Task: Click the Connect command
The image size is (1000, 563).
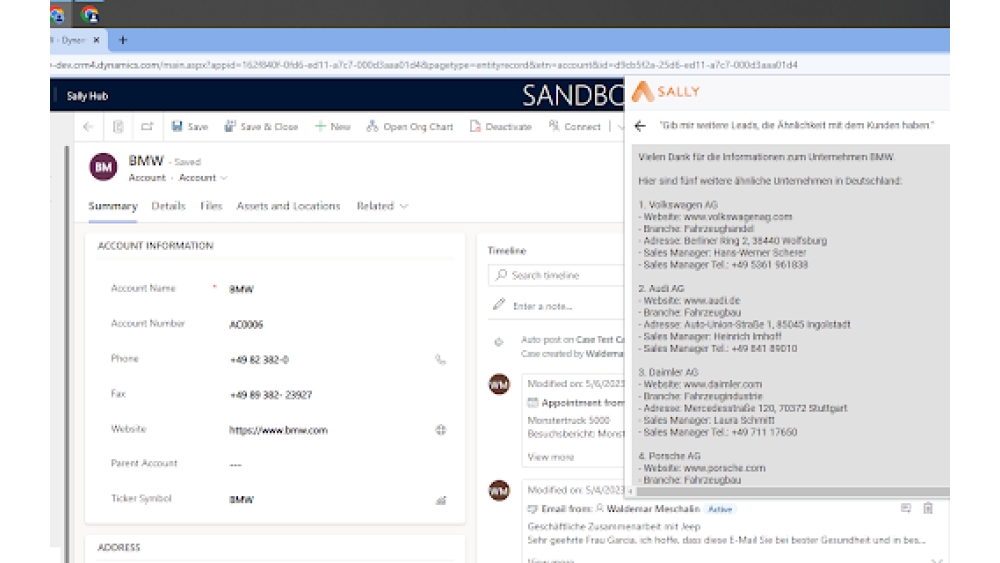Action: coord(575,126)
